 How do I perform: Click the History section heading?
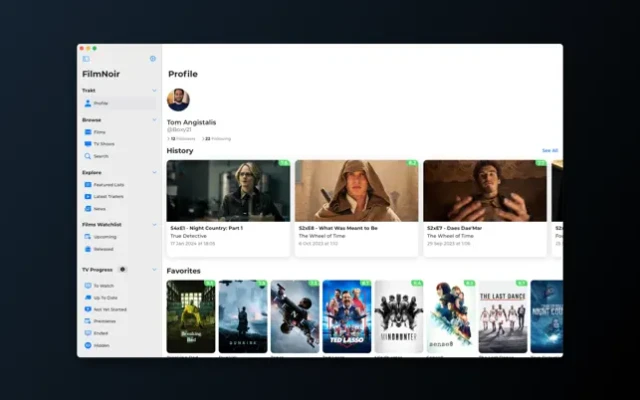click(x=180, y=151)
